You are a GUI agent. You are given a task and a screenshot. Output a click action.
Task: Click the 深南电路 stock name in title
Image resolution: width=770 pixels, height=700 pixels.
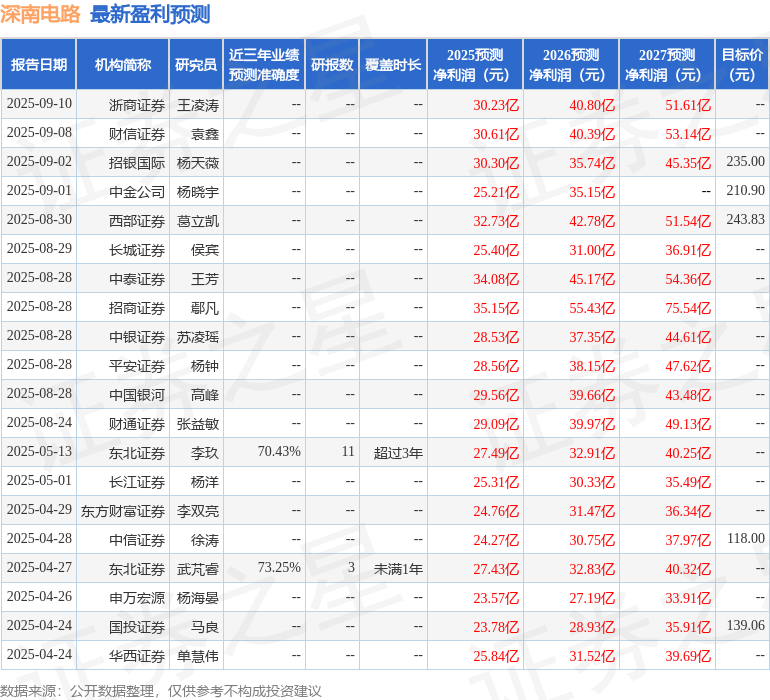pyautogui.click(x=41, y=14)
